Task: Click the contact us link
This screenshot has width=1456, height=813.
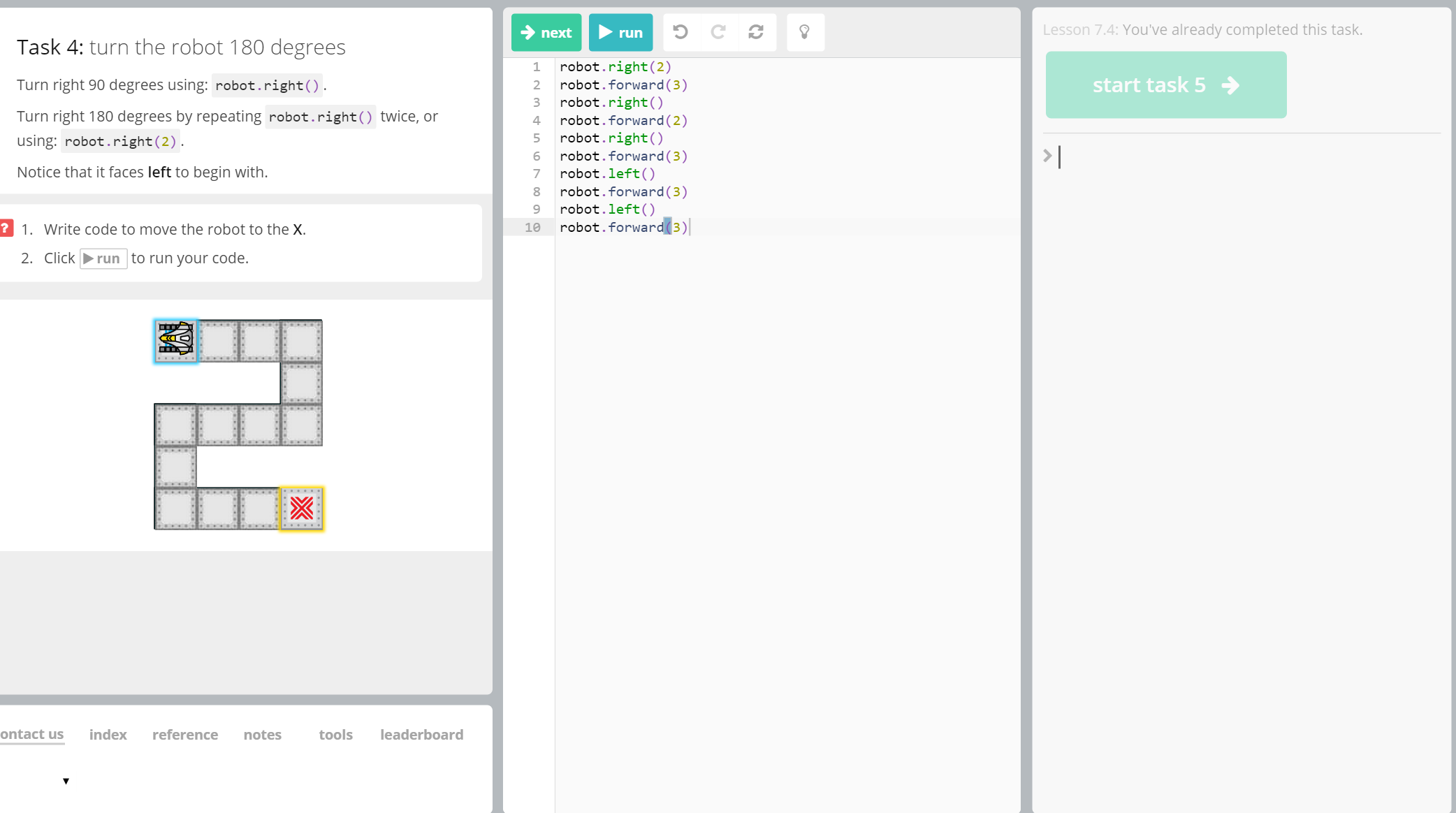Action: coord(32,734)
